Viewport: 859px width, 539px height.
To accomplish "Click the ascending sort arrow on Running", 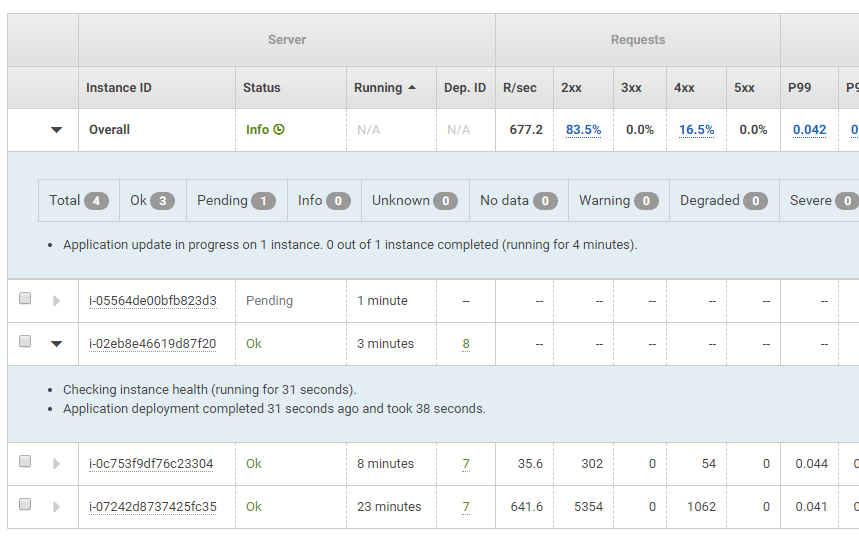I will click(x=412, y=88).
